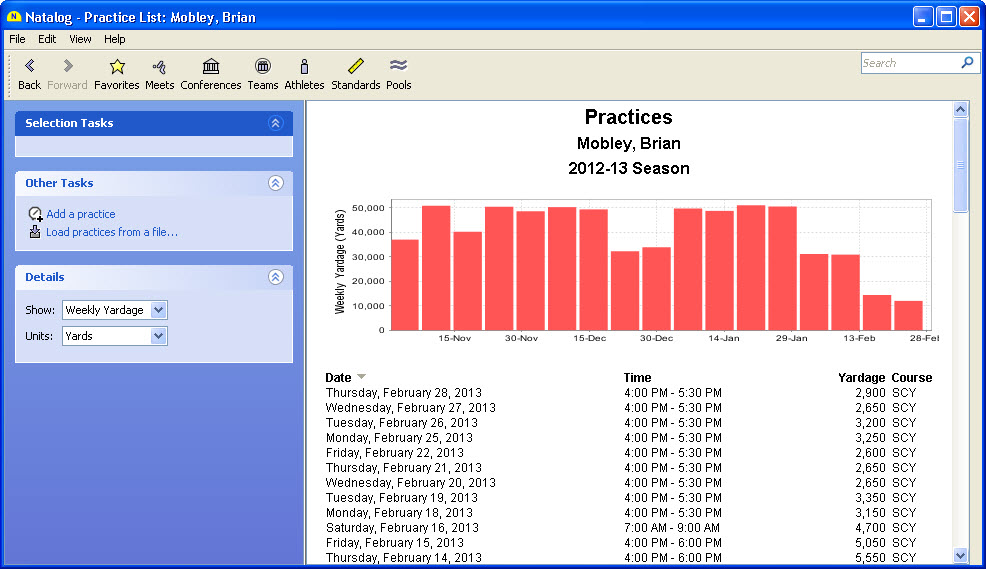
Task: Open the Show Weekly Yardage dropdown
Action: point(158,310)
